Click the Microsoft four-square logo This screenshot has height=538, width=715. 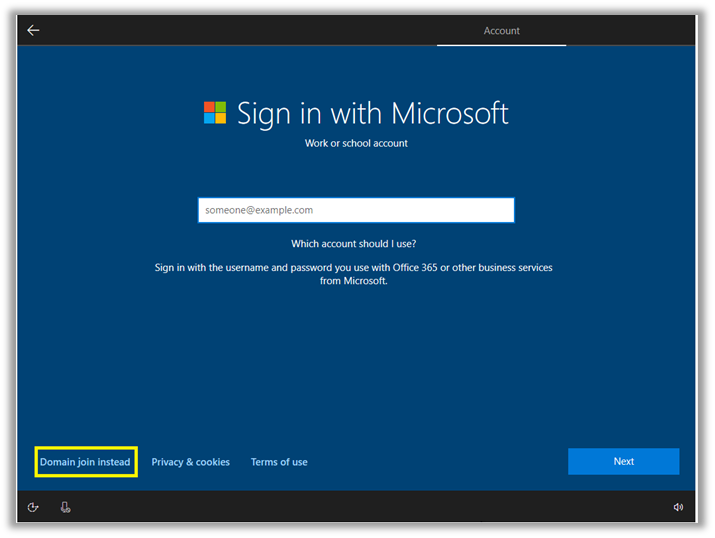215,113
